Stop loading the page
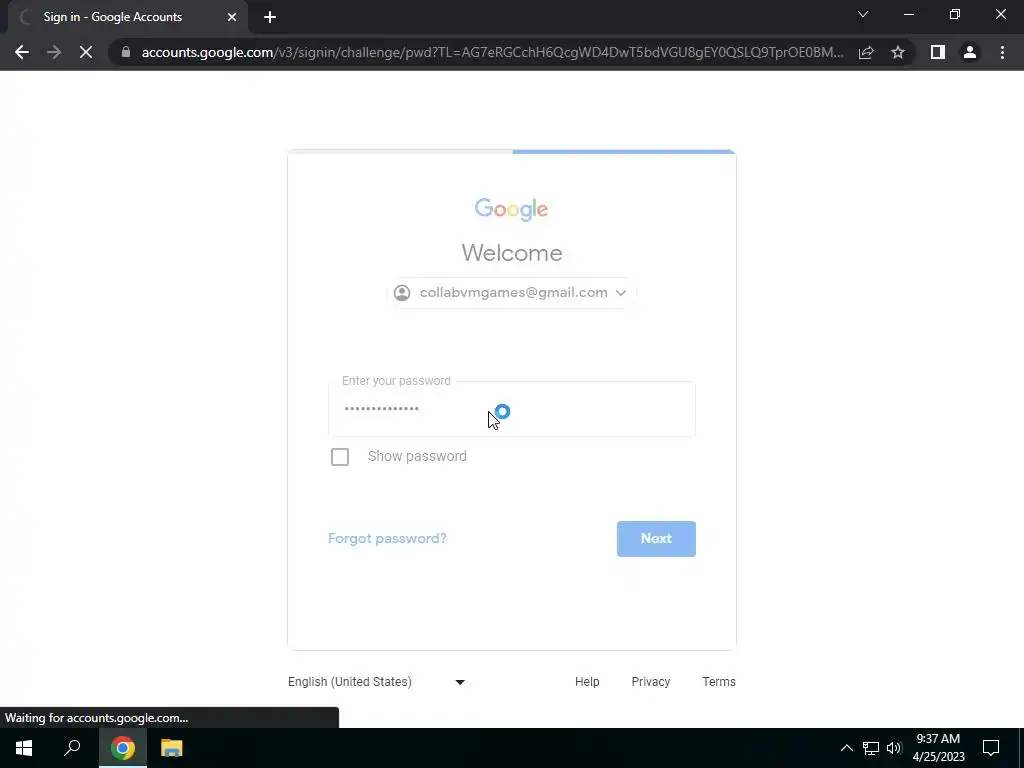This screenshot has height=768, width=1024. click(x=86, y=52)
